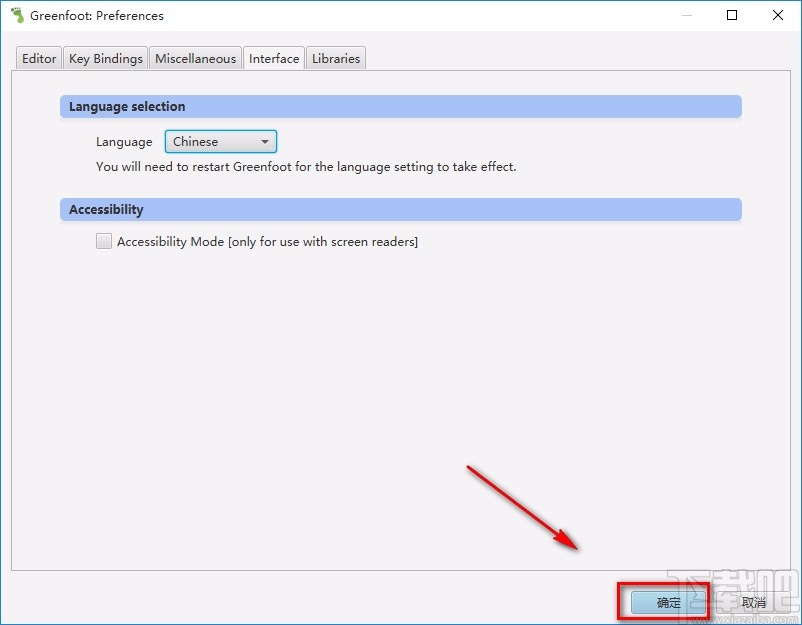Open the Language dropdown showing Chinese

220,142
